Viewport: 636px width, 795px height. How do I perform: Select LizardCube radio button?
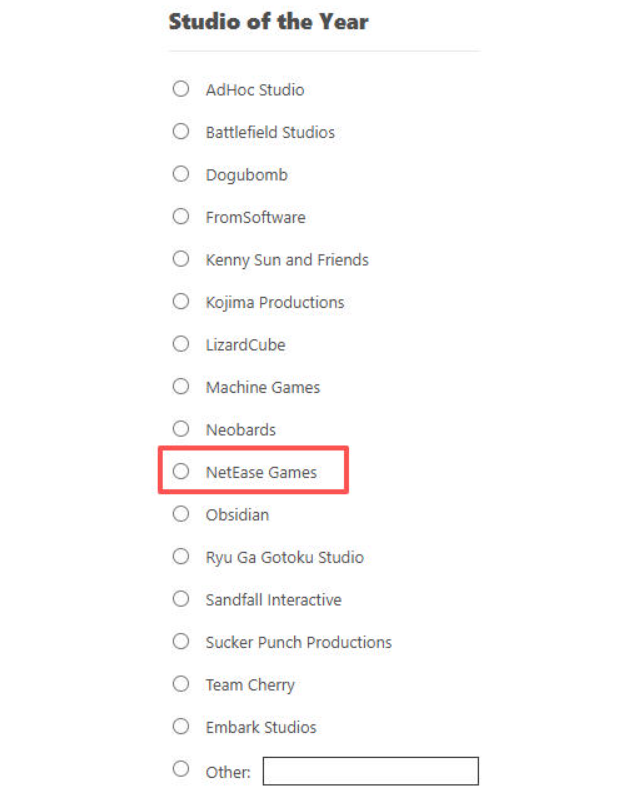181,344
